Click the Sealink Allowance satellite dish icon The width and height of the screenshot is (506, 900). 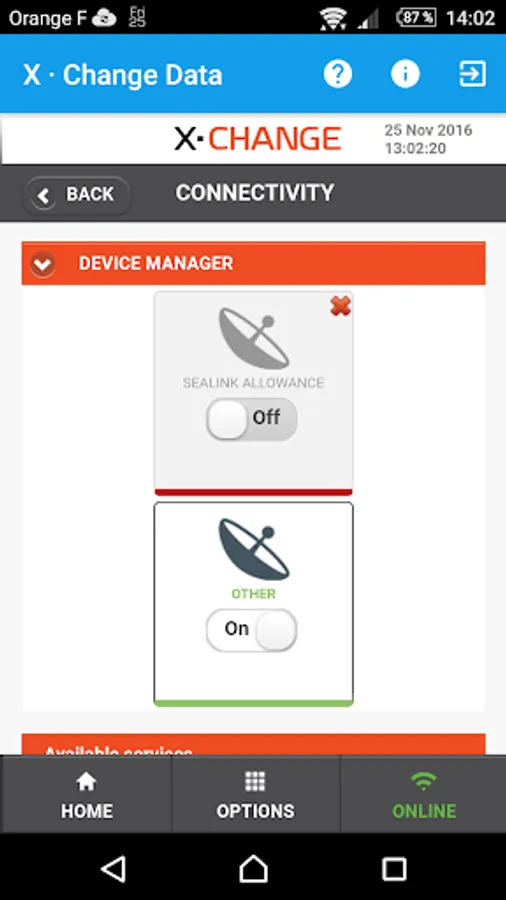click(254, 339)
